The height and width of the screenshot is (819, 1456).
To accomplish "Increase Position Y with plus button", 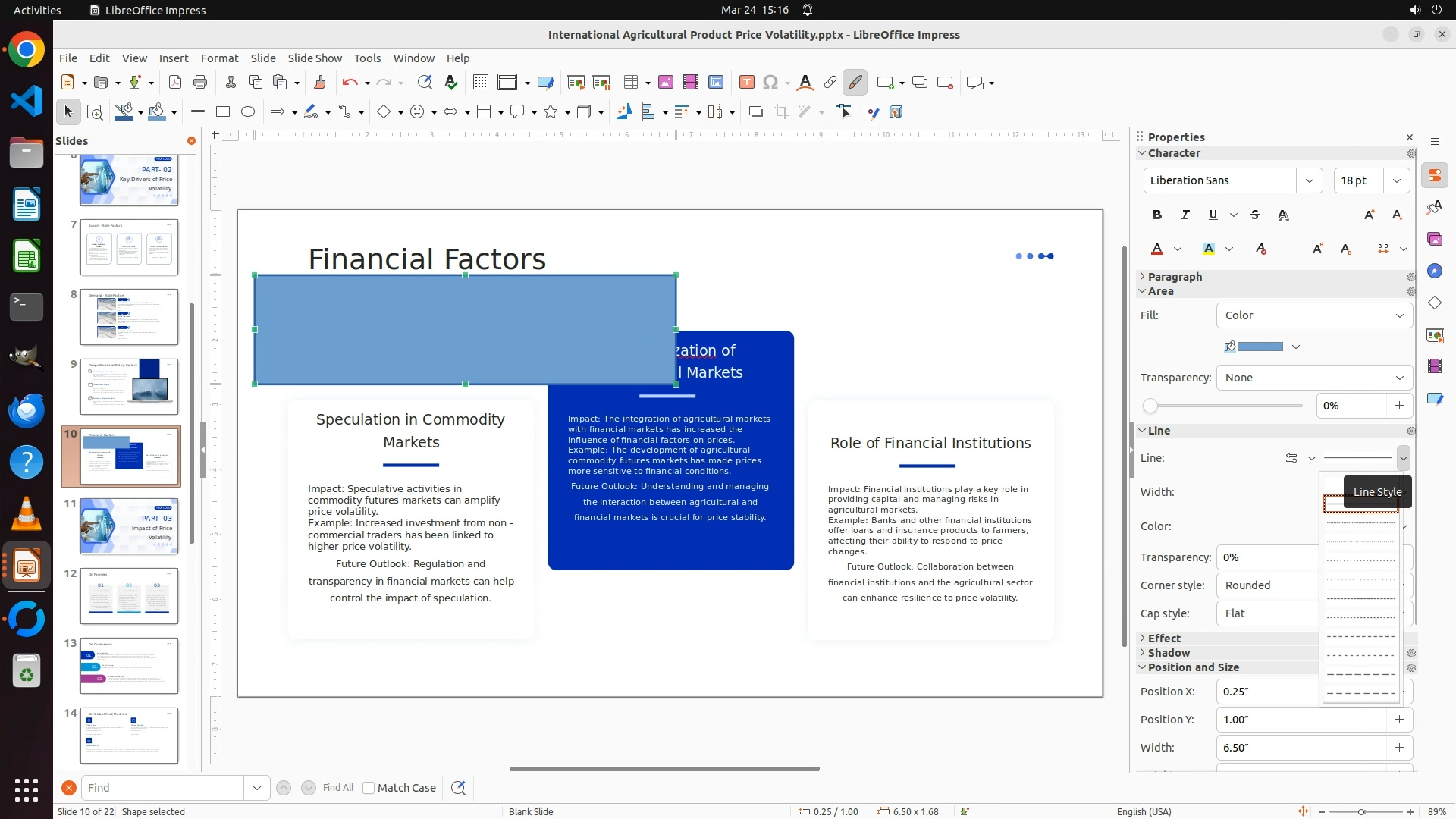I will coord(1398,720).
